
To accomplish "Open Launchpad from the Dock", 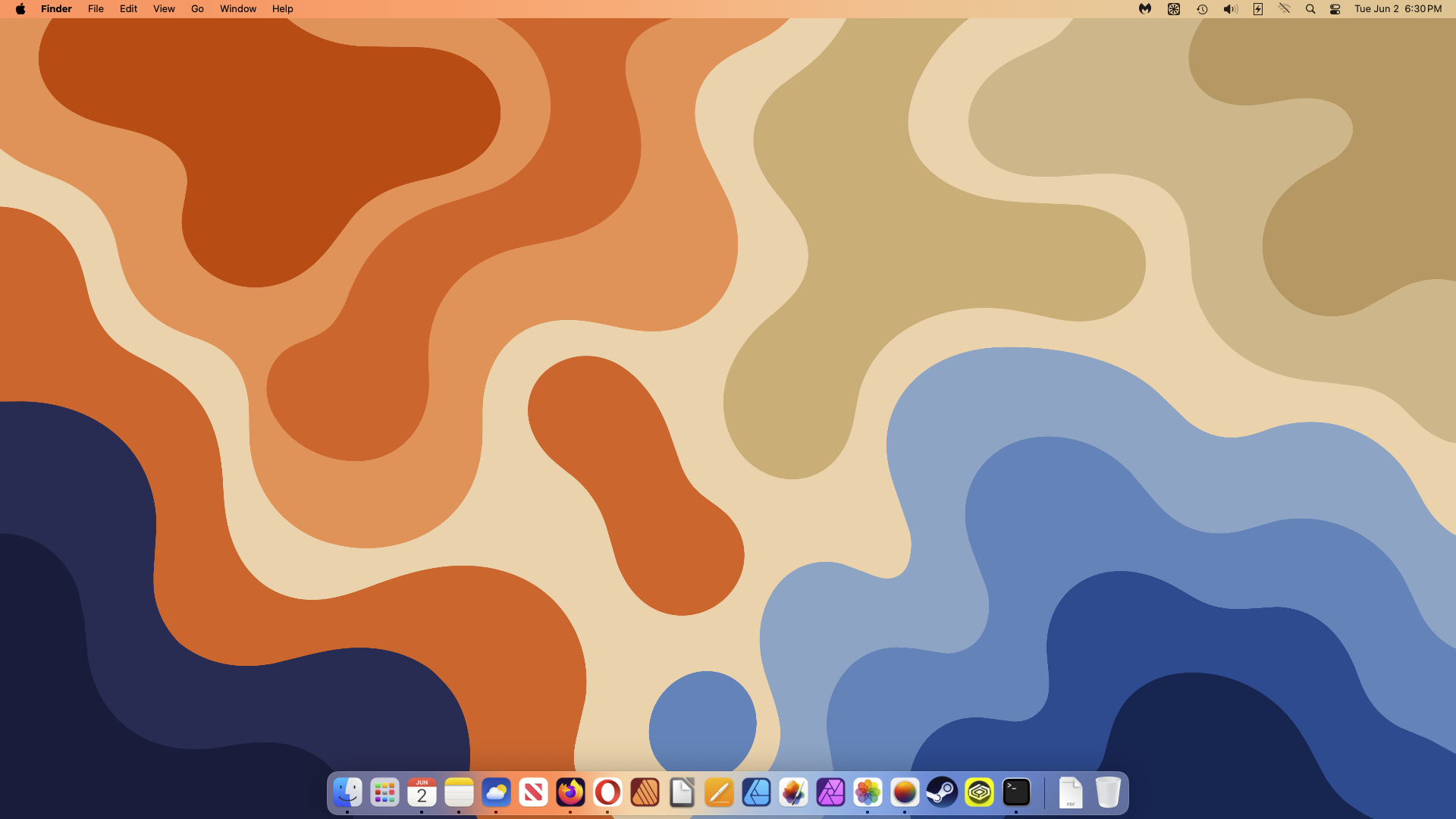I will [x=385, y=793].
